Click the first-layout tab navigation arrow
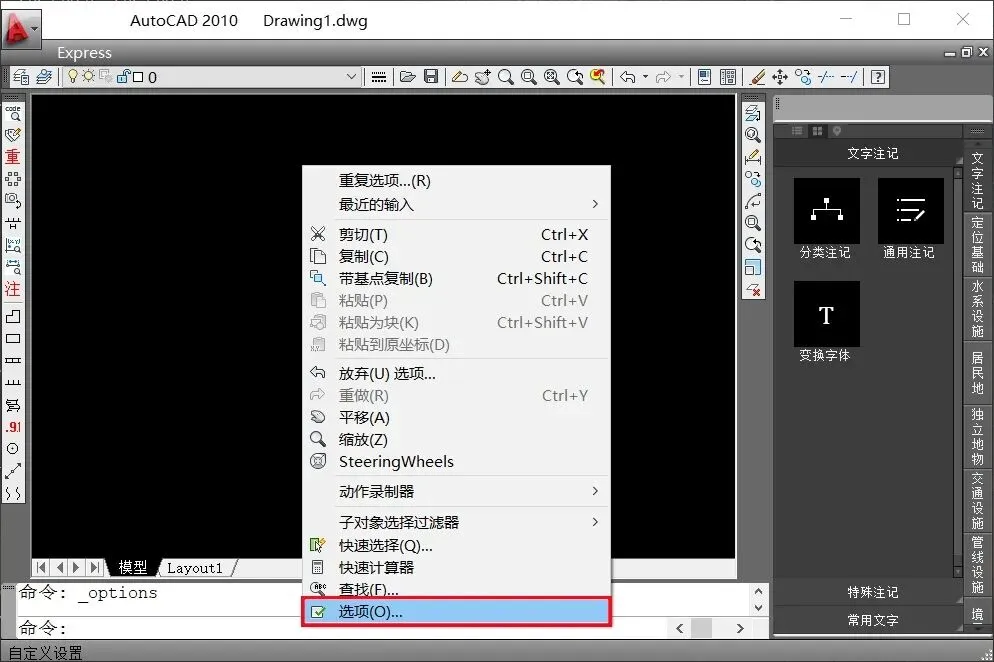 point(41,568)
